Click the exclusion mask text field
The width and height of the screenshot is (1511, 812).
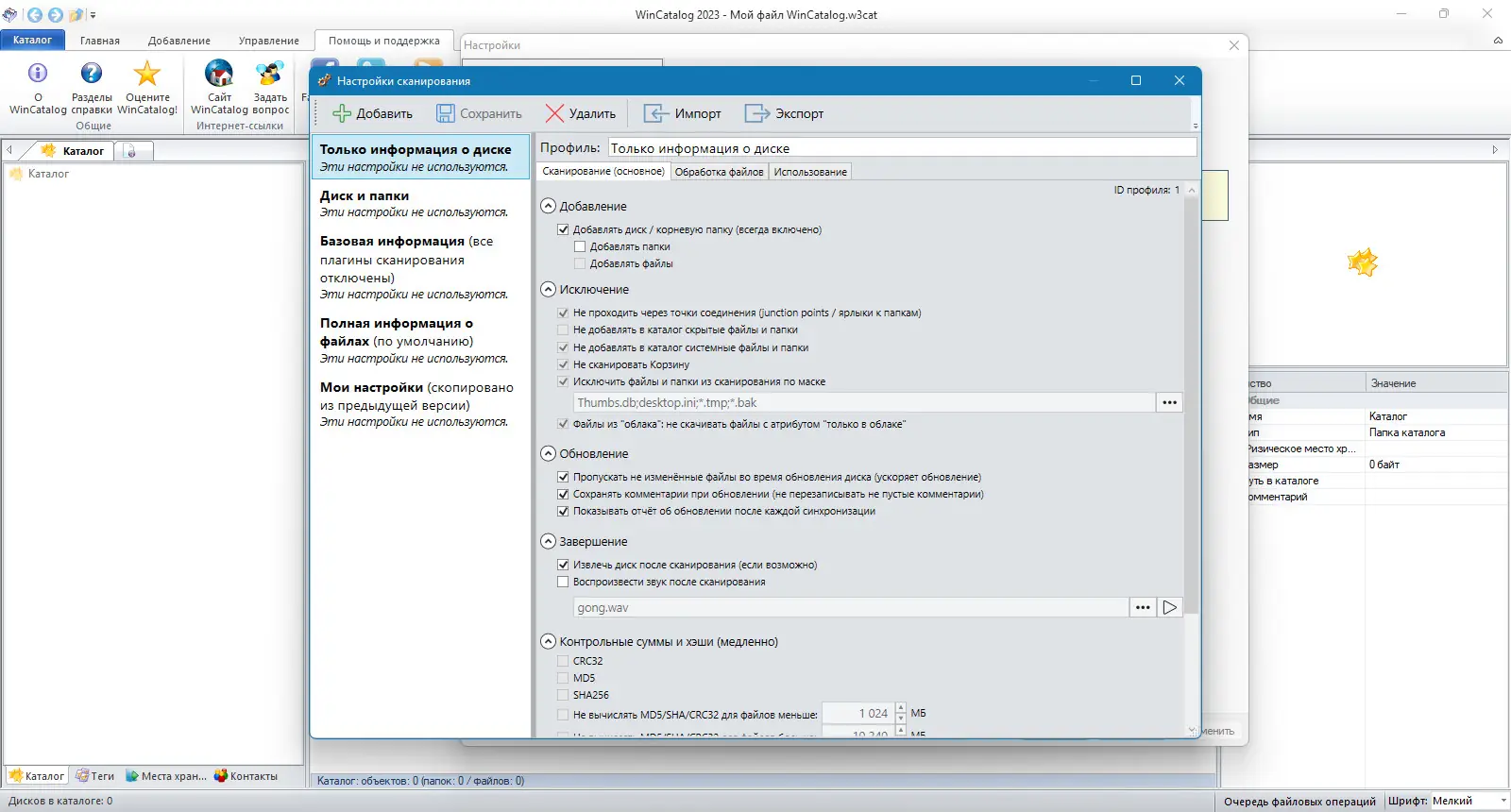(864, 402)
